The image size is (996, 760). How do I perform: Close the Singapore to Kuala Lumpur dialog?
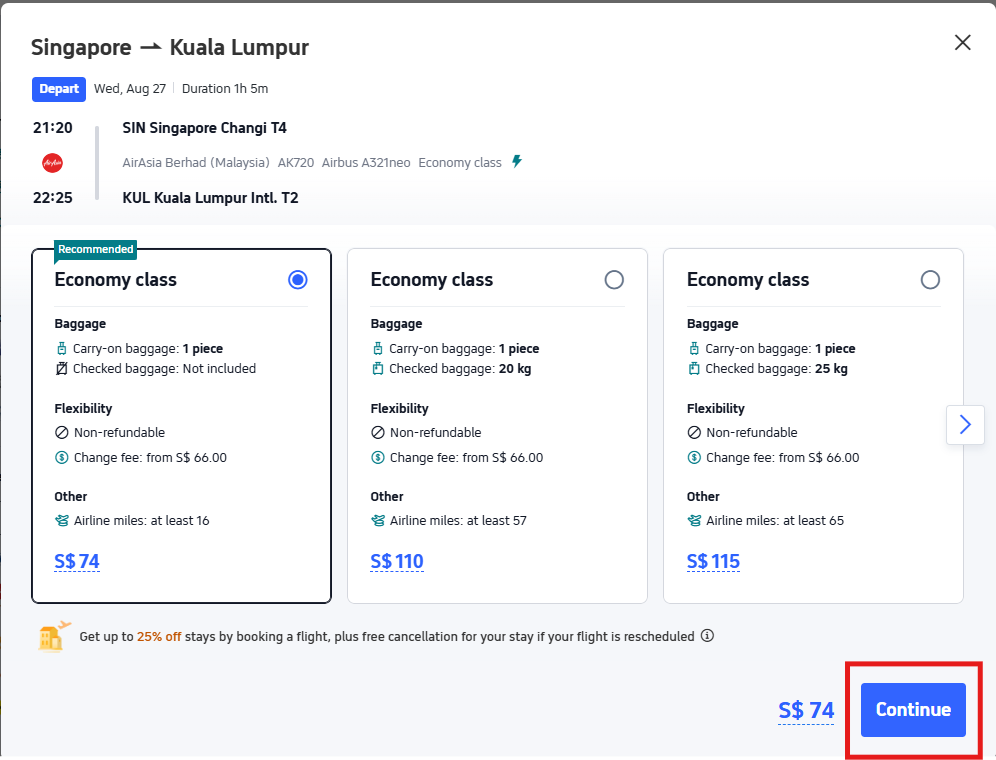point(962,42)
